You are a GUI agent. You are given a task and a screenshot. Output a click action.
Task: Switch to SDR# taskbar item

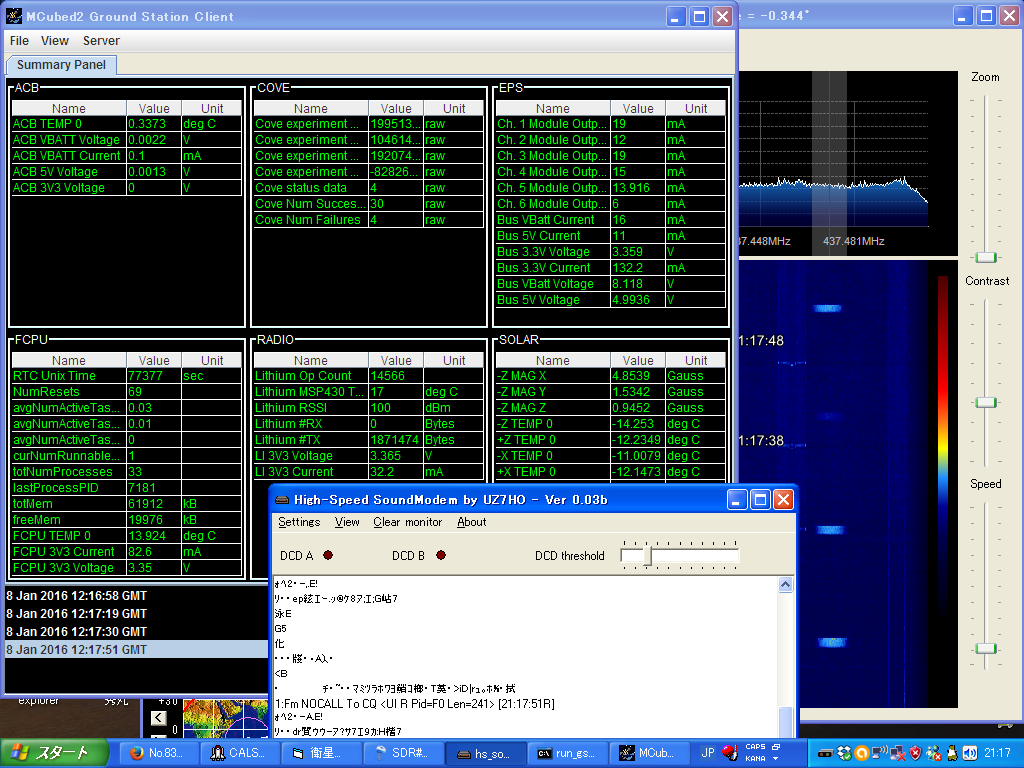pos(402,753)
